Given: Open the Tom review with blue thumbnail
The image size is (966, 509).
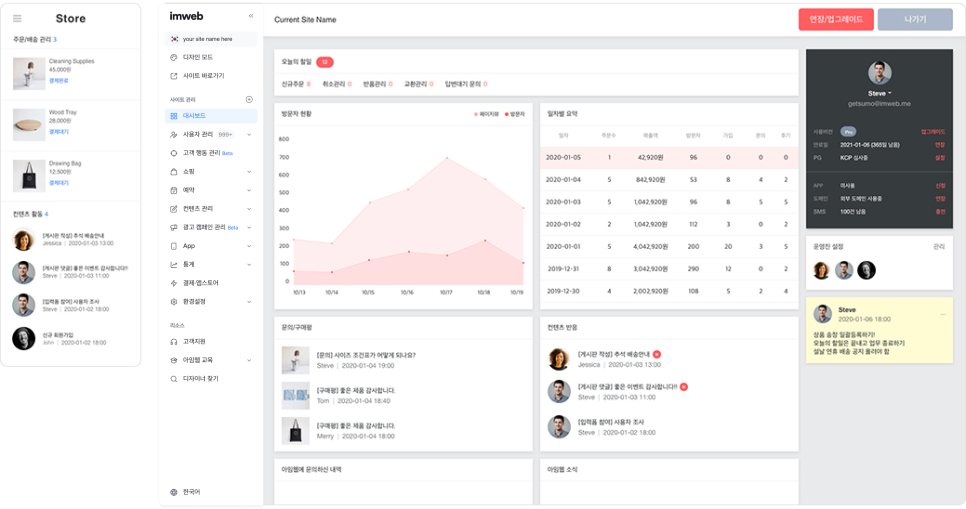Looking at the screenshot, I should (296, 396).
